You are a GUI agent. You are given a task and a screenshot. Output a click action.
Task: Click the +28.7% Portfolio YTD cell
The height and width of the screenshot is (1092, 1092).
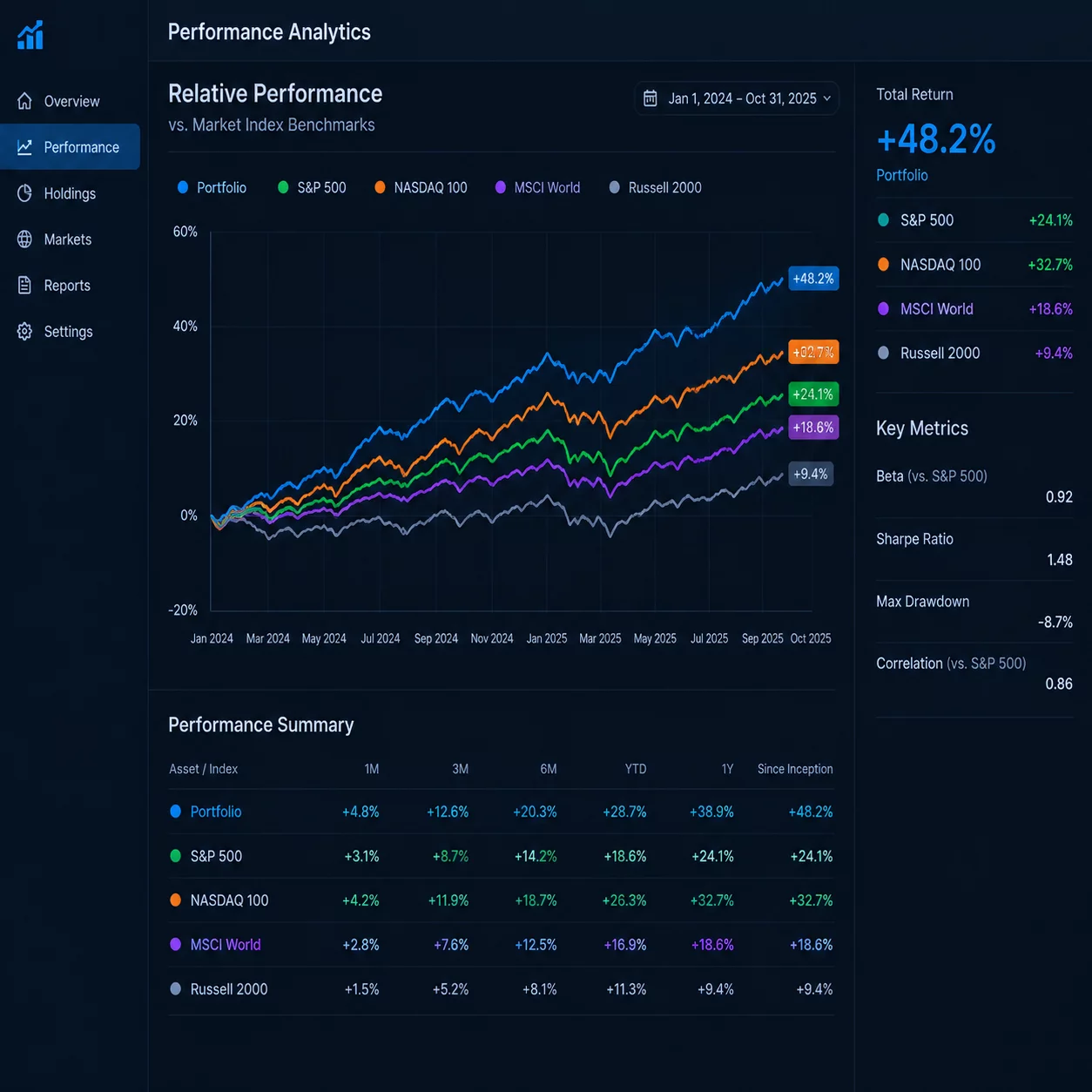(x=624, y=812)
